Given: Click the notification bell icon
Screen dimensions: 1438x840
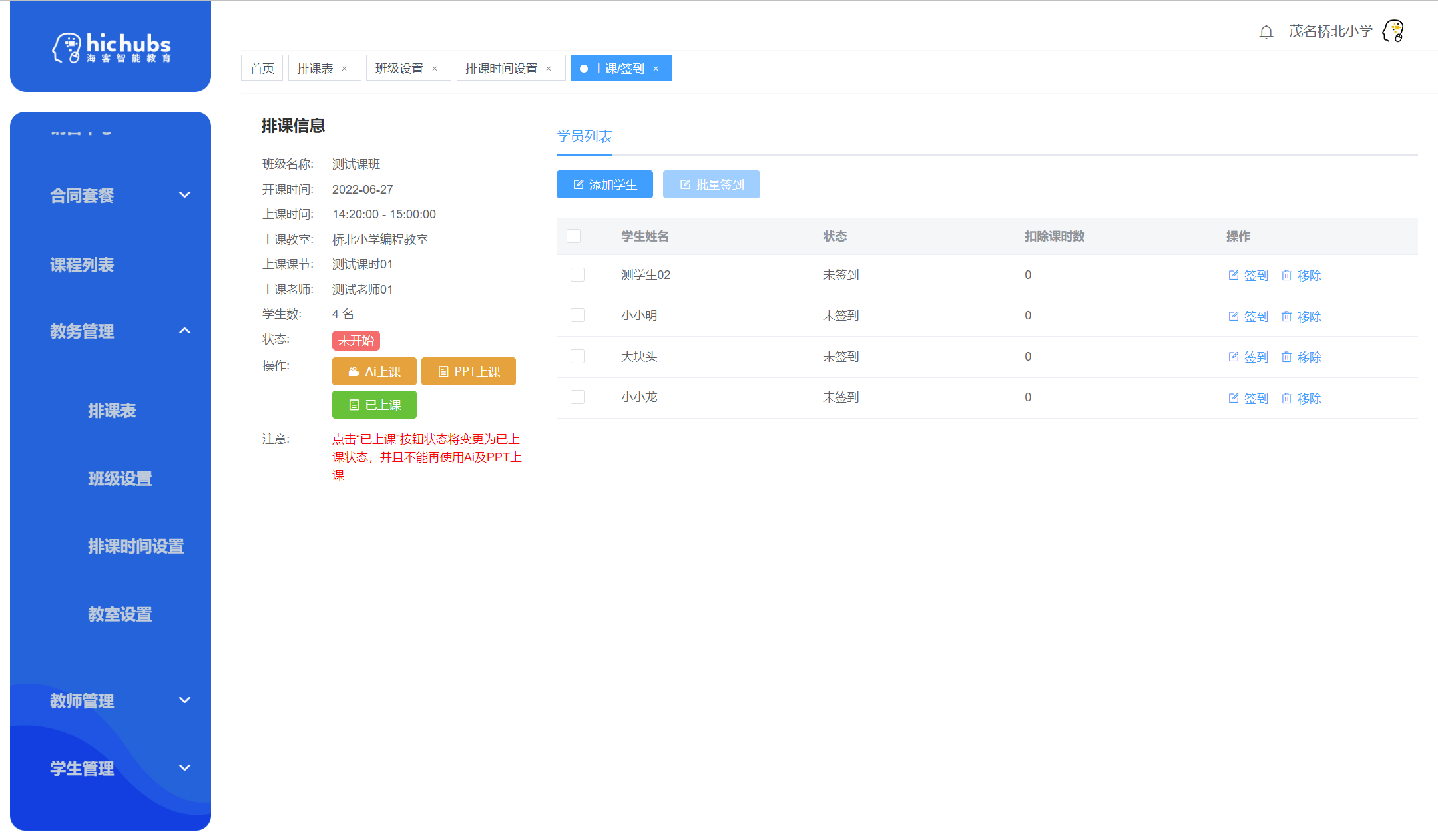Looking at the screenshot, I should 1265,31.
